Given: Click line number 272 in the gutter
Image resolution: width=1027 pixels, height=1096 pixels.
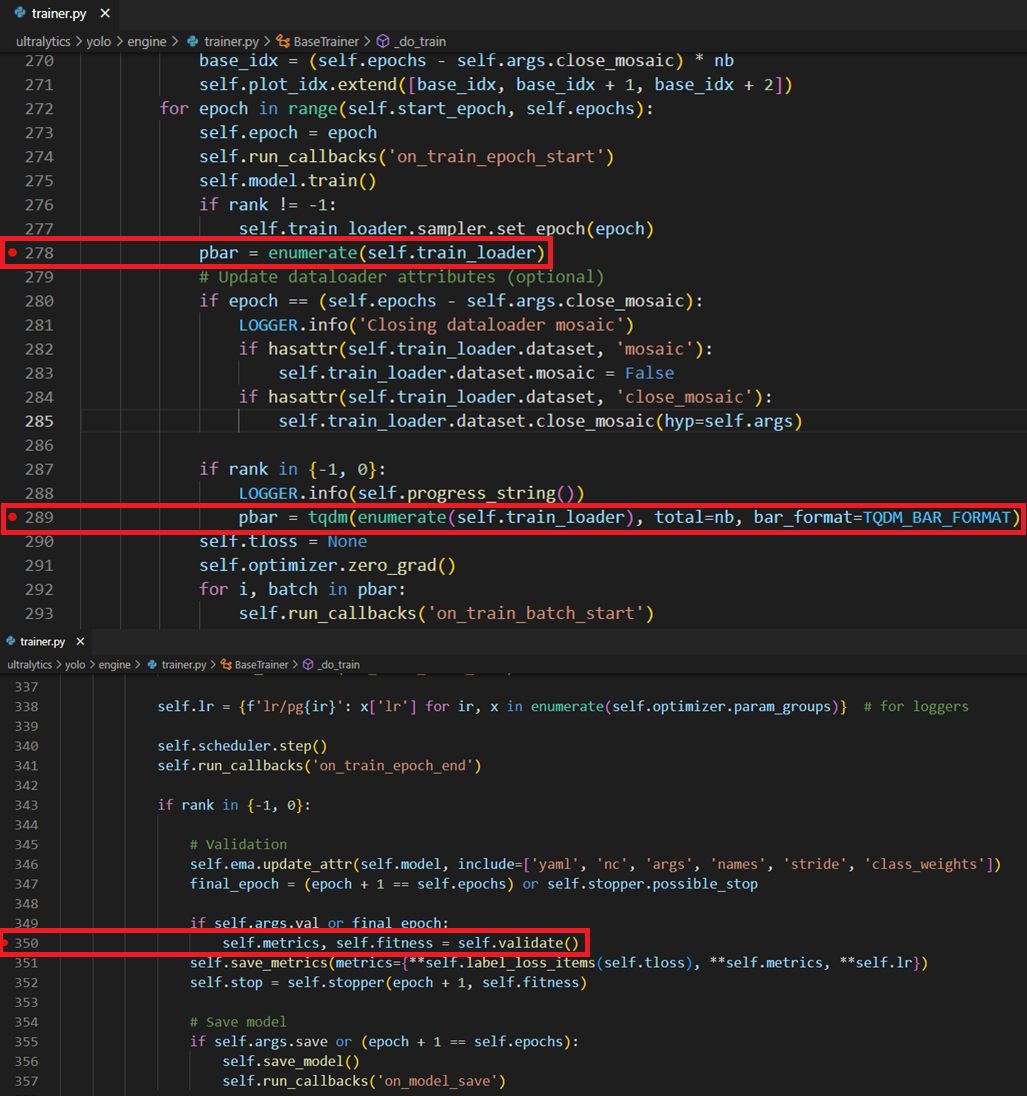Looking at the screenshot, I should pyautogui.click(x=39, y=109).
